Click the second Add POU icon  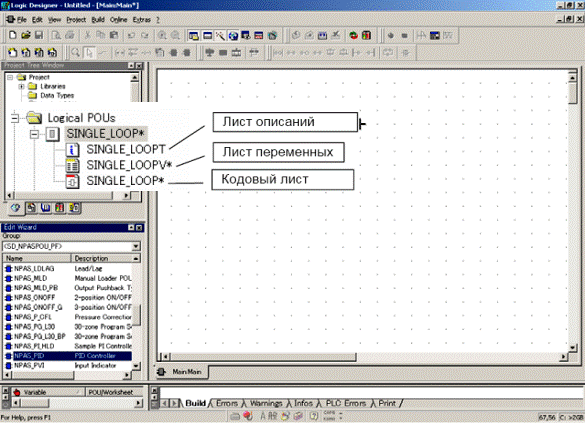point(26,53)
